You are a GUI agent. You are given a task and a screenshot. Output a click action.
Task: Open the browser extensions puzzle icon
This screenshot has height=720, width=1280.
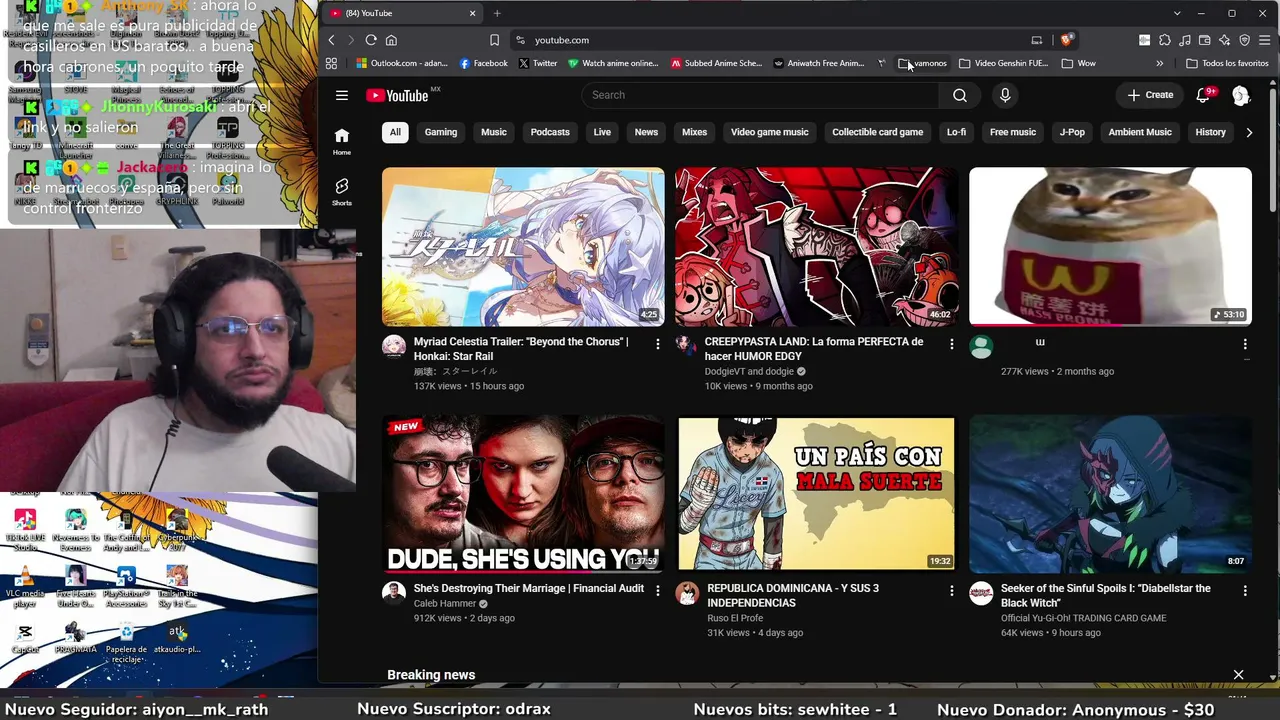[1165, 40]
